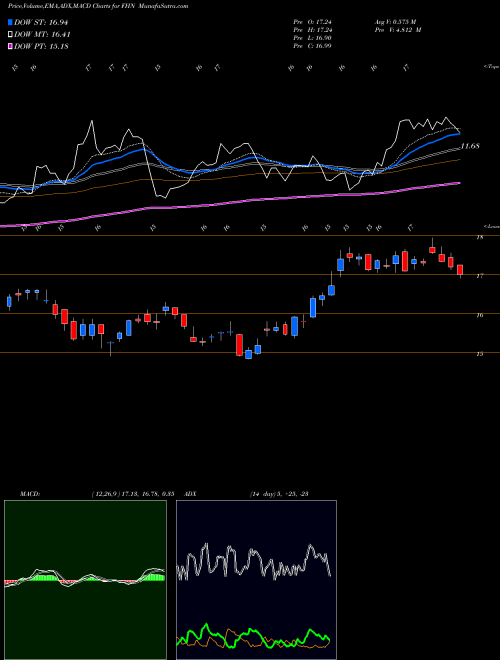This screenshot has width=500, height=660.
Task: Select the 'DOW ST: 16.94' legend label
Action: [41, 22]
